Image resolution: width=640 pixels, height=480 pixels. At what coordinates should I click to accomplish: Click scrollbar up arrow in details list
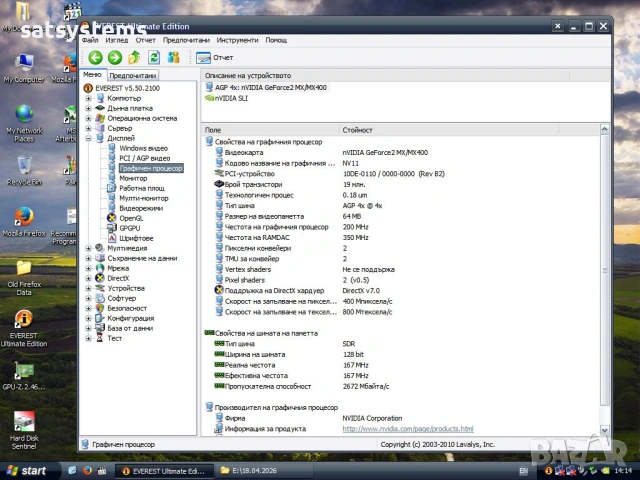pyautogui.click(x=604, y=129)
